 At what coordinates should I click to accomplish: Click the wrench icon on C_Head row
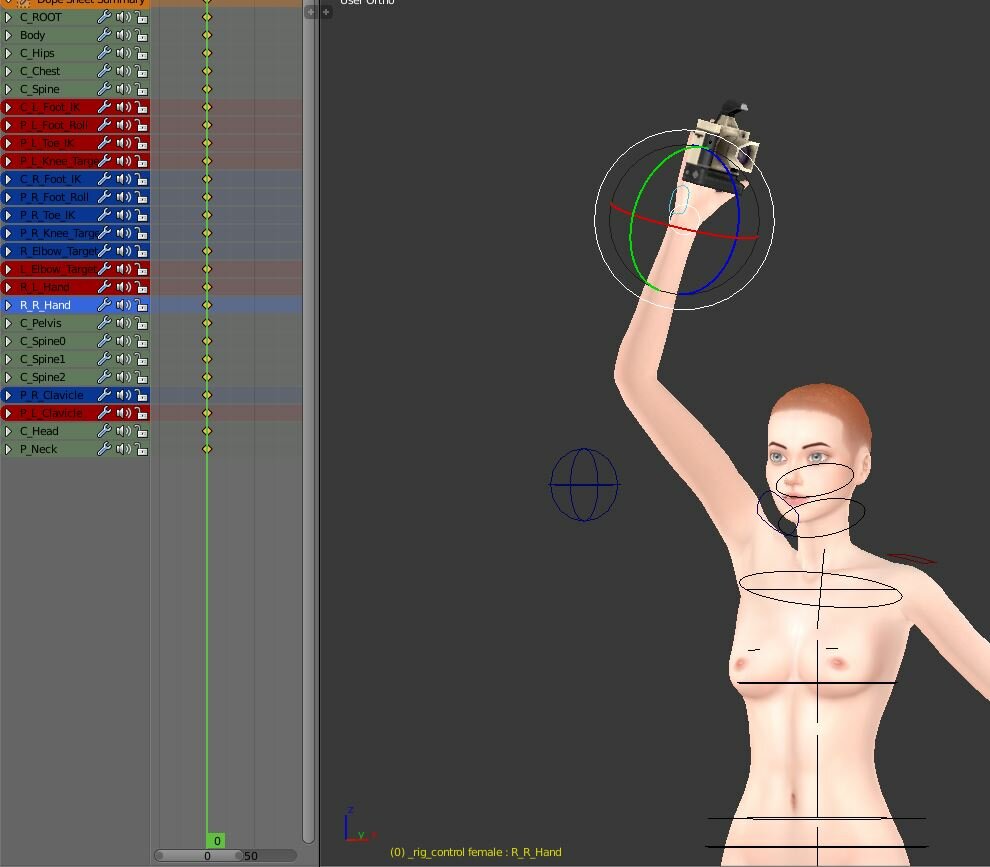point(104,431)
